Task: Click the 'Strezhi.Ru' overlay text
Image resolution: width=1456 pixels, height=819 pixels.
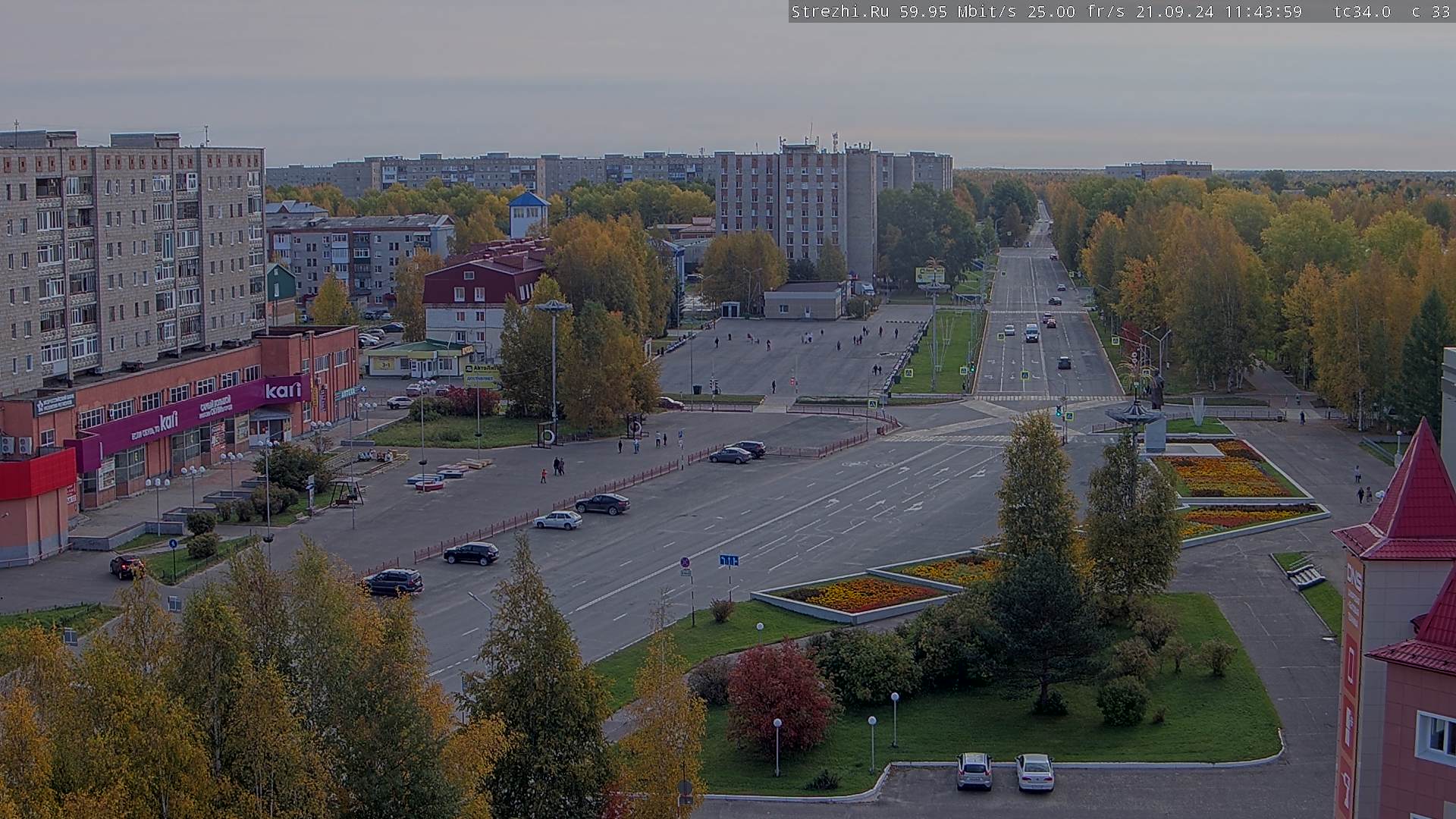Action: click(842, 12)
